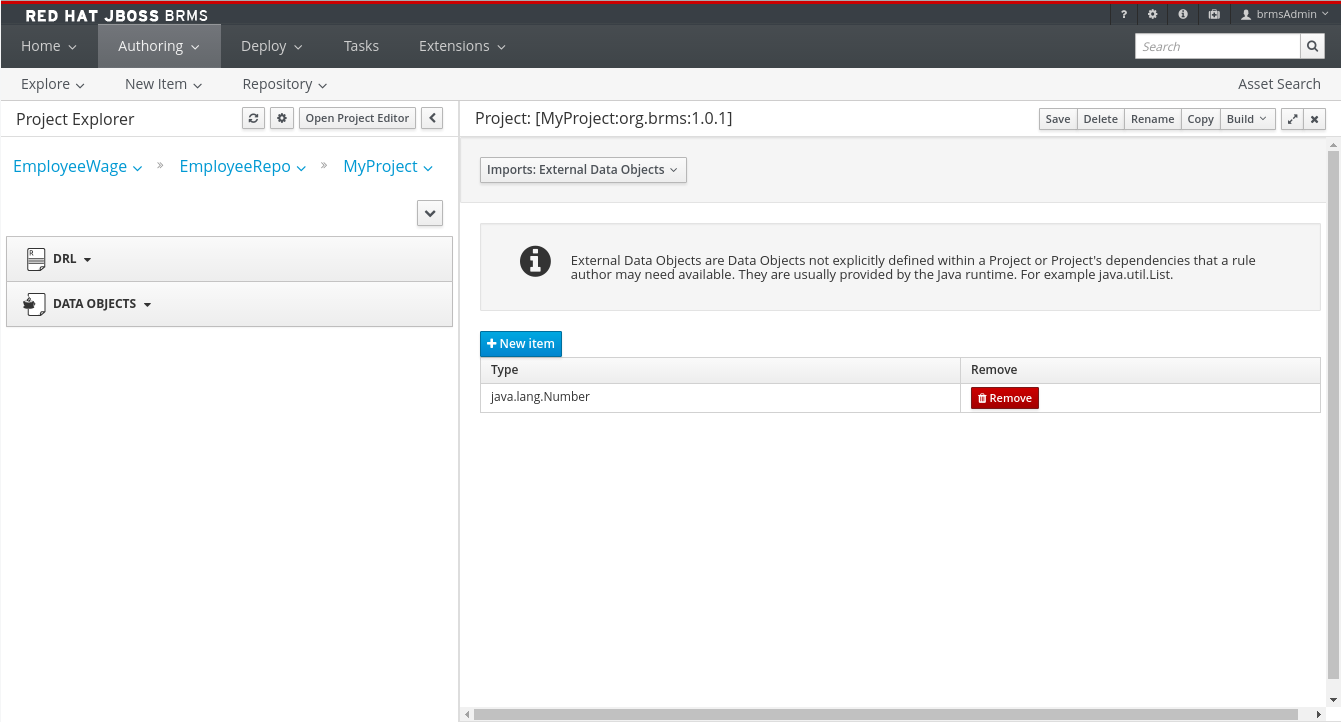Open the Deploy menu
Image resolution: width=1341 pixels, height=722 pixels.
[272, 46]
